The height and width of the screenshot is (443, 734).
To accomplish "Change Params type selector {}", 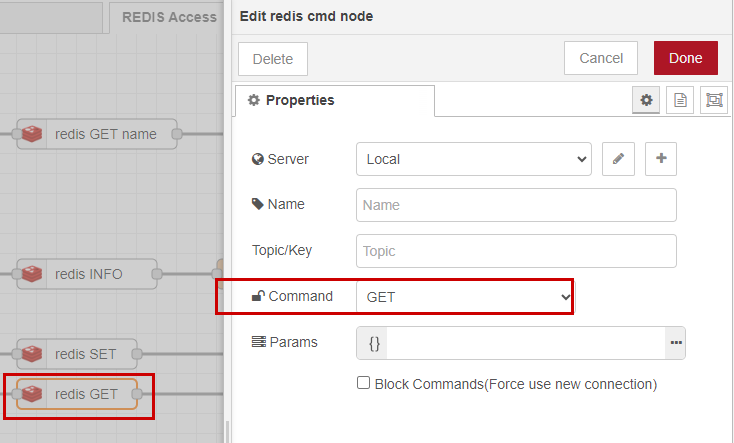I will point(374,343).
